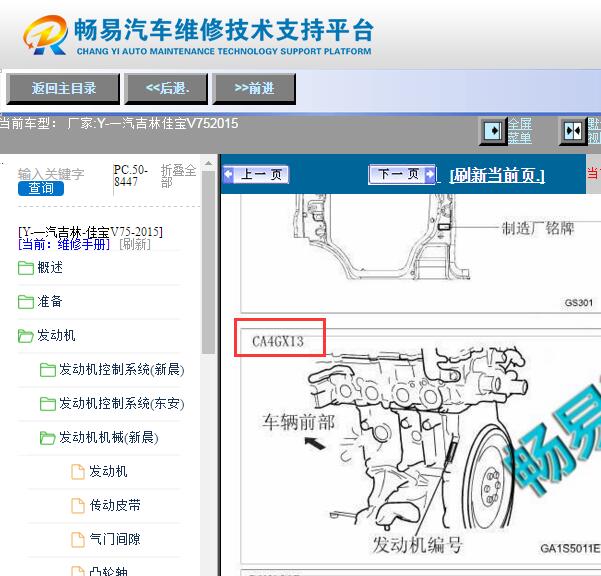Image resolution: width=601 pixels, height=576 pixels.
Task: Open 发动机控制系统(新晨) folder
Action: click(x=122, y=369)
